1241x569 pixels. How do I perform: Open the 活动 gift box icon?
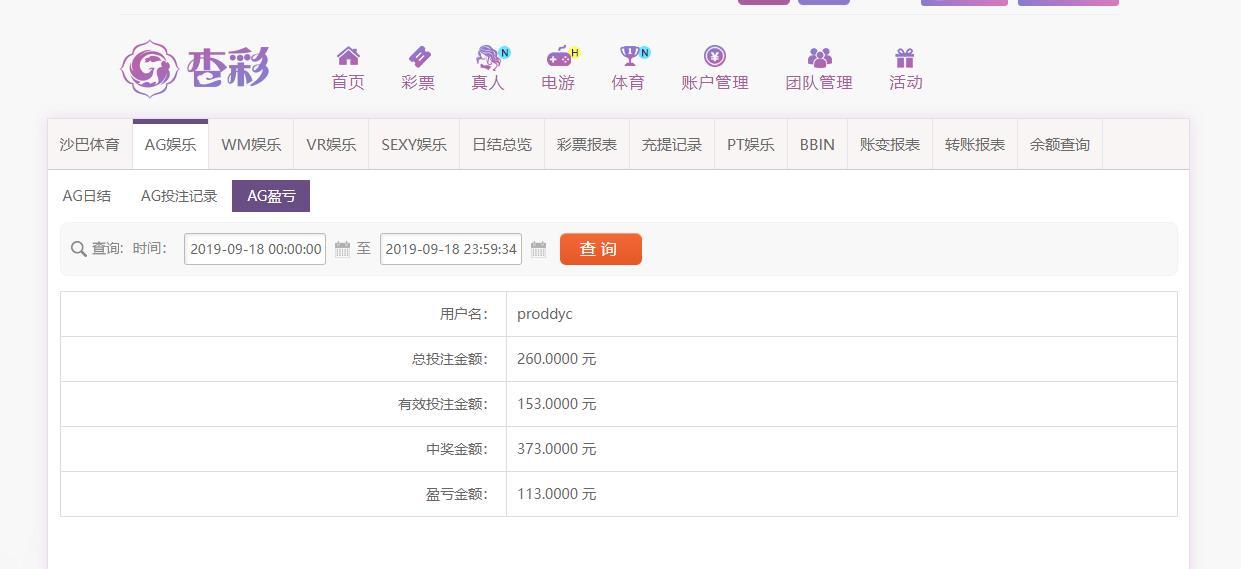click(x=905, y=57)
